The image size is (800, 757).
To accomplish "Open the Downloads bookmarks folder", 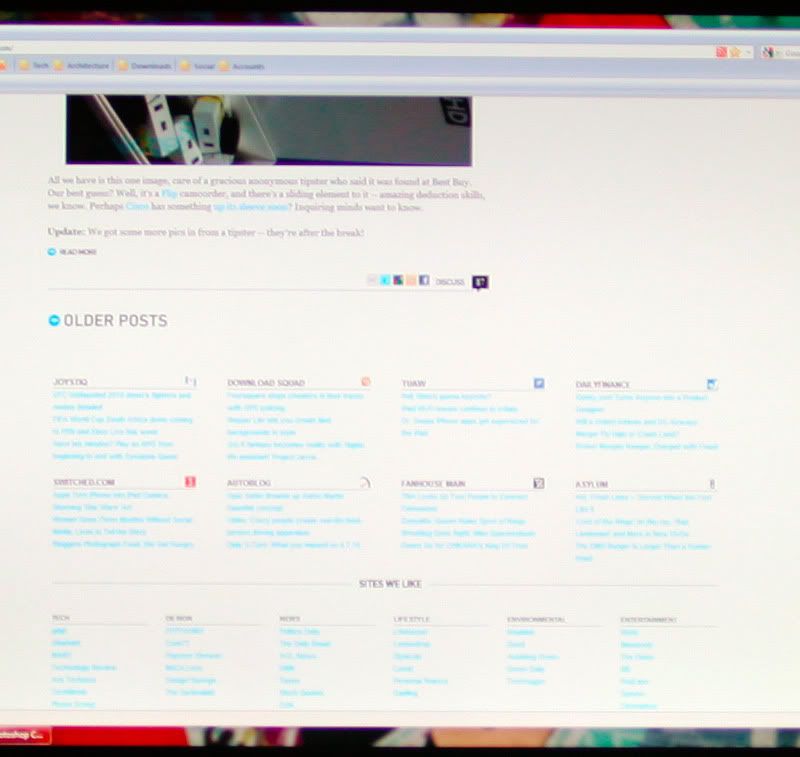I will pyautogui.click(x=145, y=66).
